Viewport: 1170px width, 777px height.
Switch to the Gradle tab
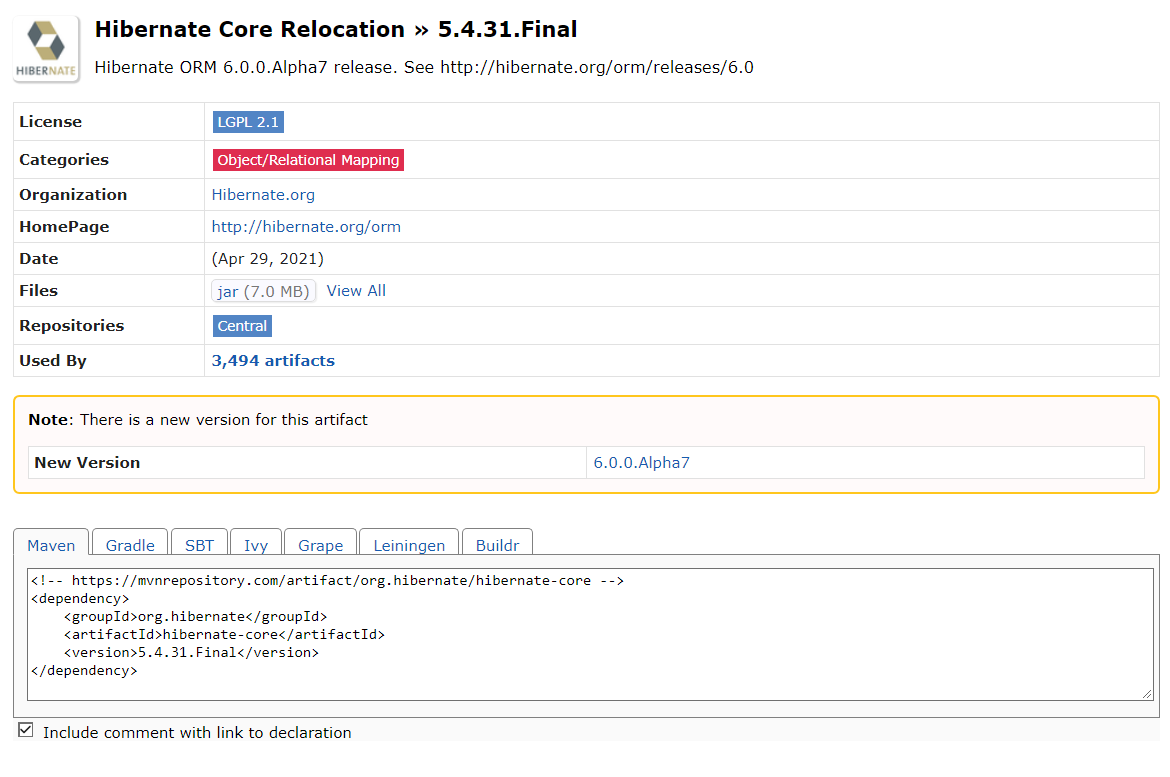click(x=130, y=544)
